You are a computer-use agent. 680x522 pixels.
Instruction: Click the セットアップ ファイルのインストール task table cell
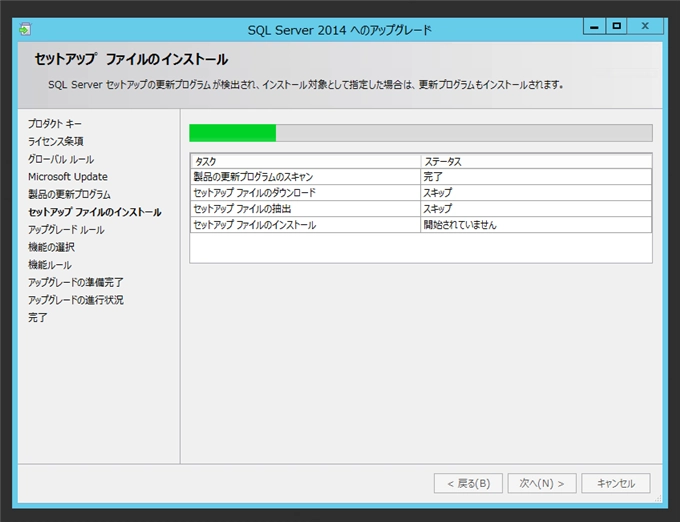305,225
